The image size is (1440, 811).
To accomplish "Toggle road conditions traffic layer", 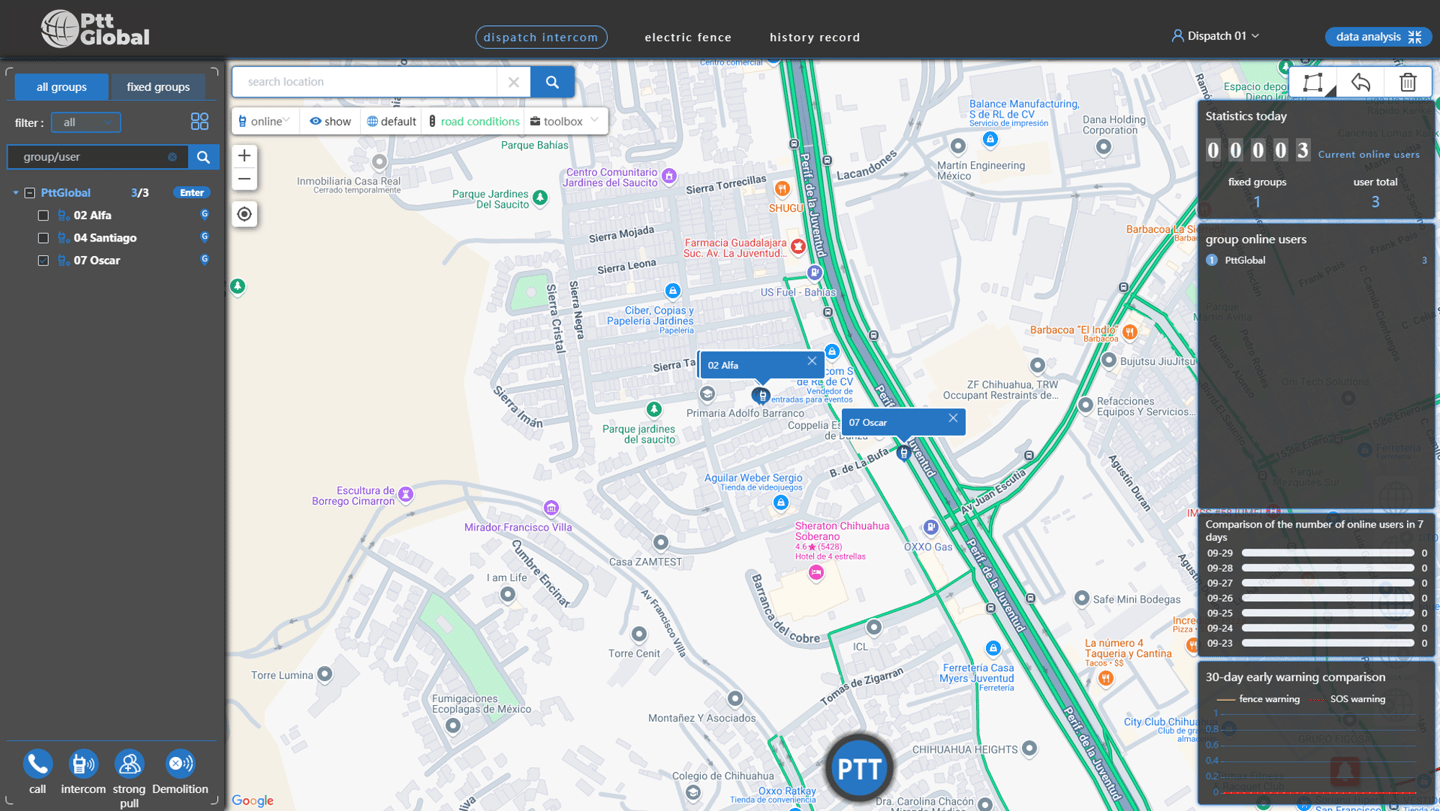I will pos(473,121).
